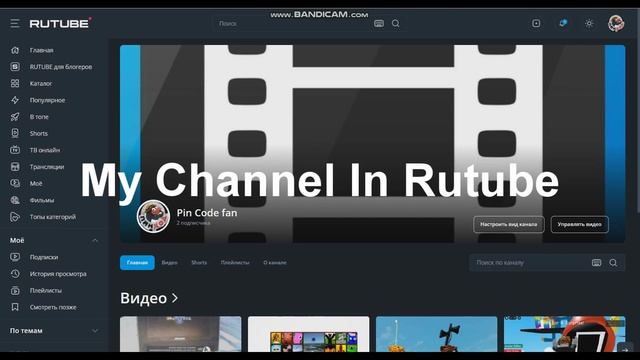
Task: Open the profile avatar menu
Action: point(616,24)
